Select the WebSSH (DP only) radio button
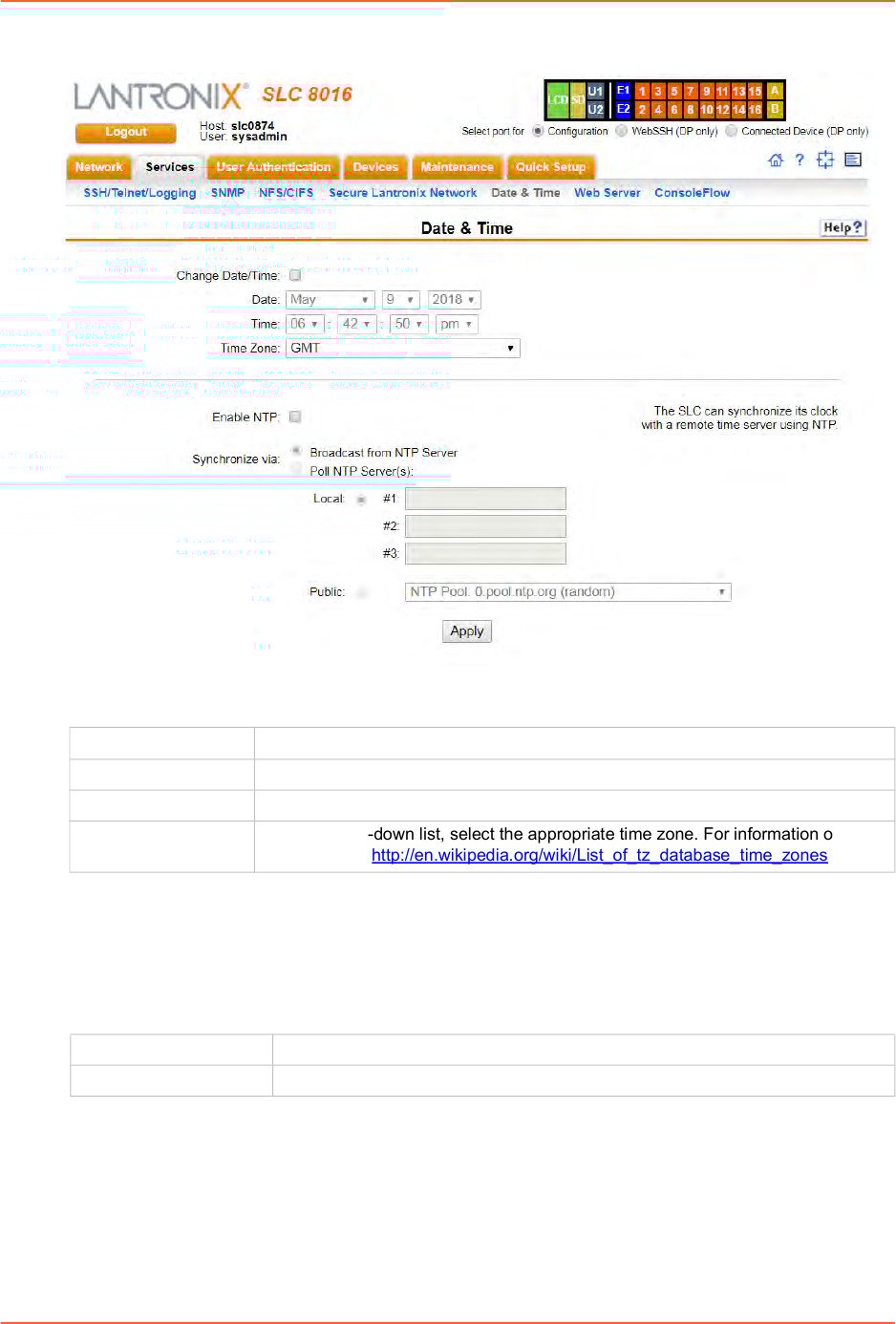Viewport: 896px width, 1324px height. (x=622, y=132)
